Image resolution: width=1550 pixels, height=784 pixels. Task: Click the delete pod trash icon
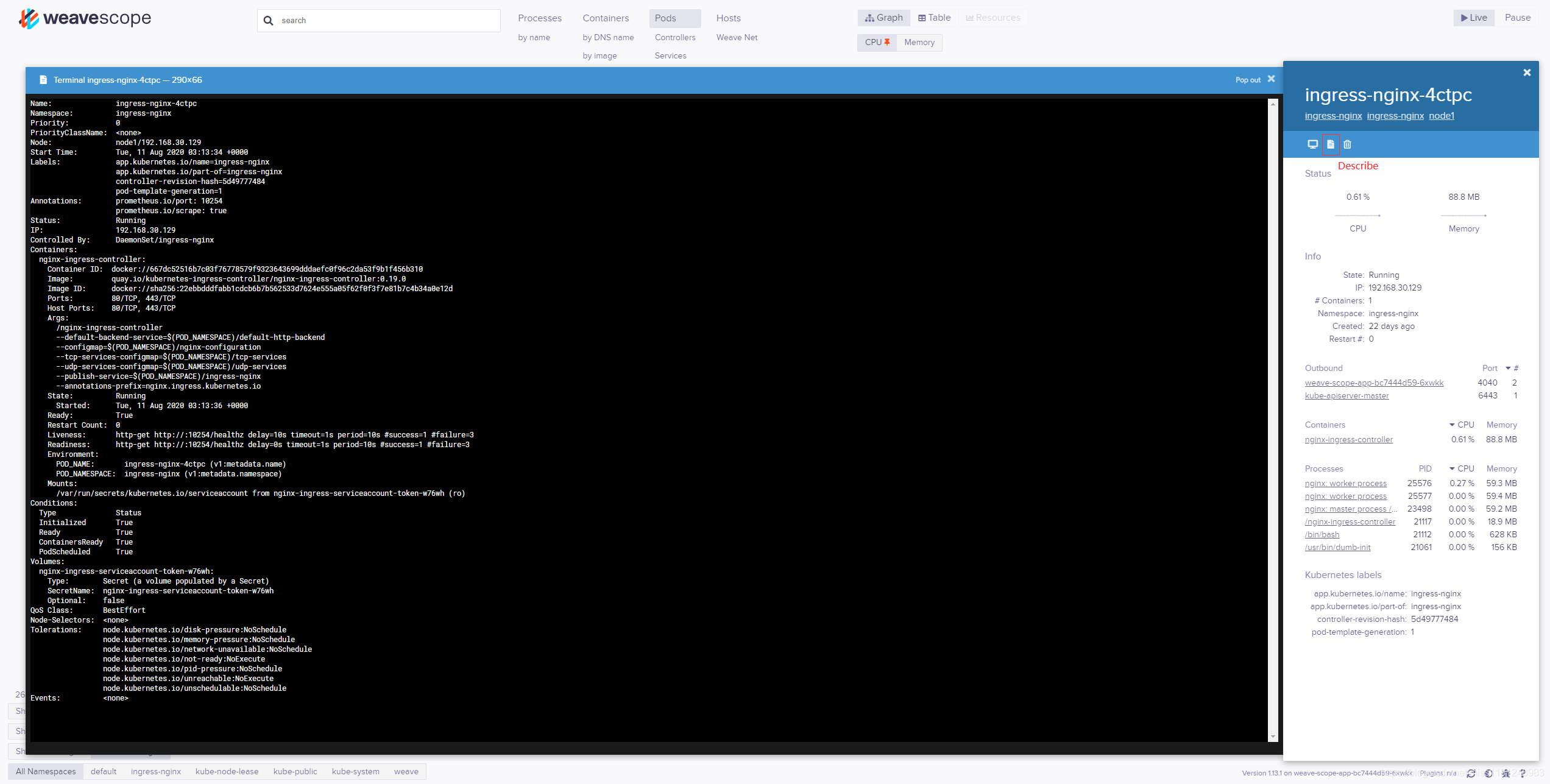pos(1347,144)
